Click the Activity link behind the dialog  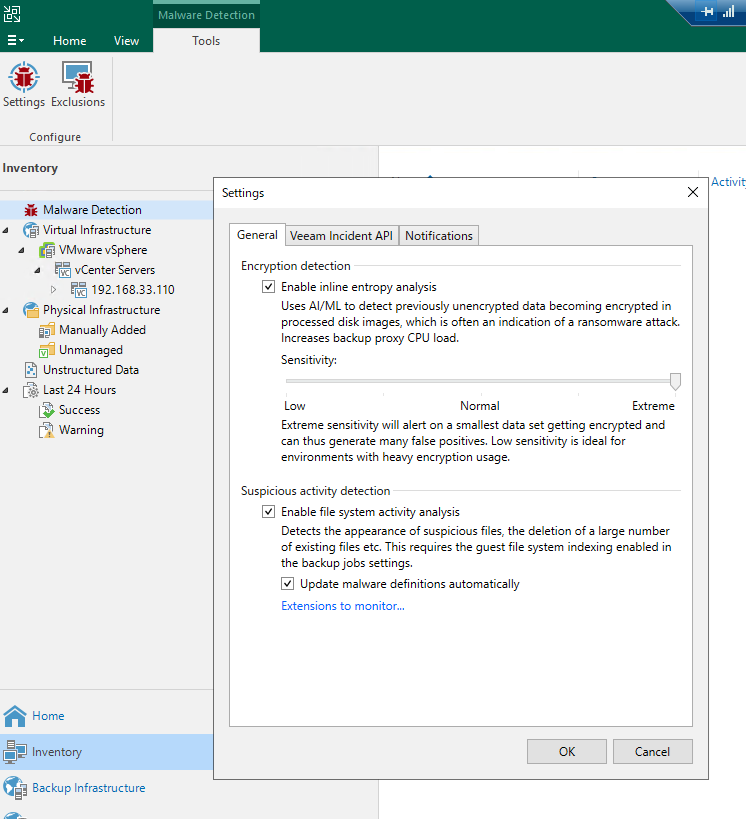coord(728,182)
